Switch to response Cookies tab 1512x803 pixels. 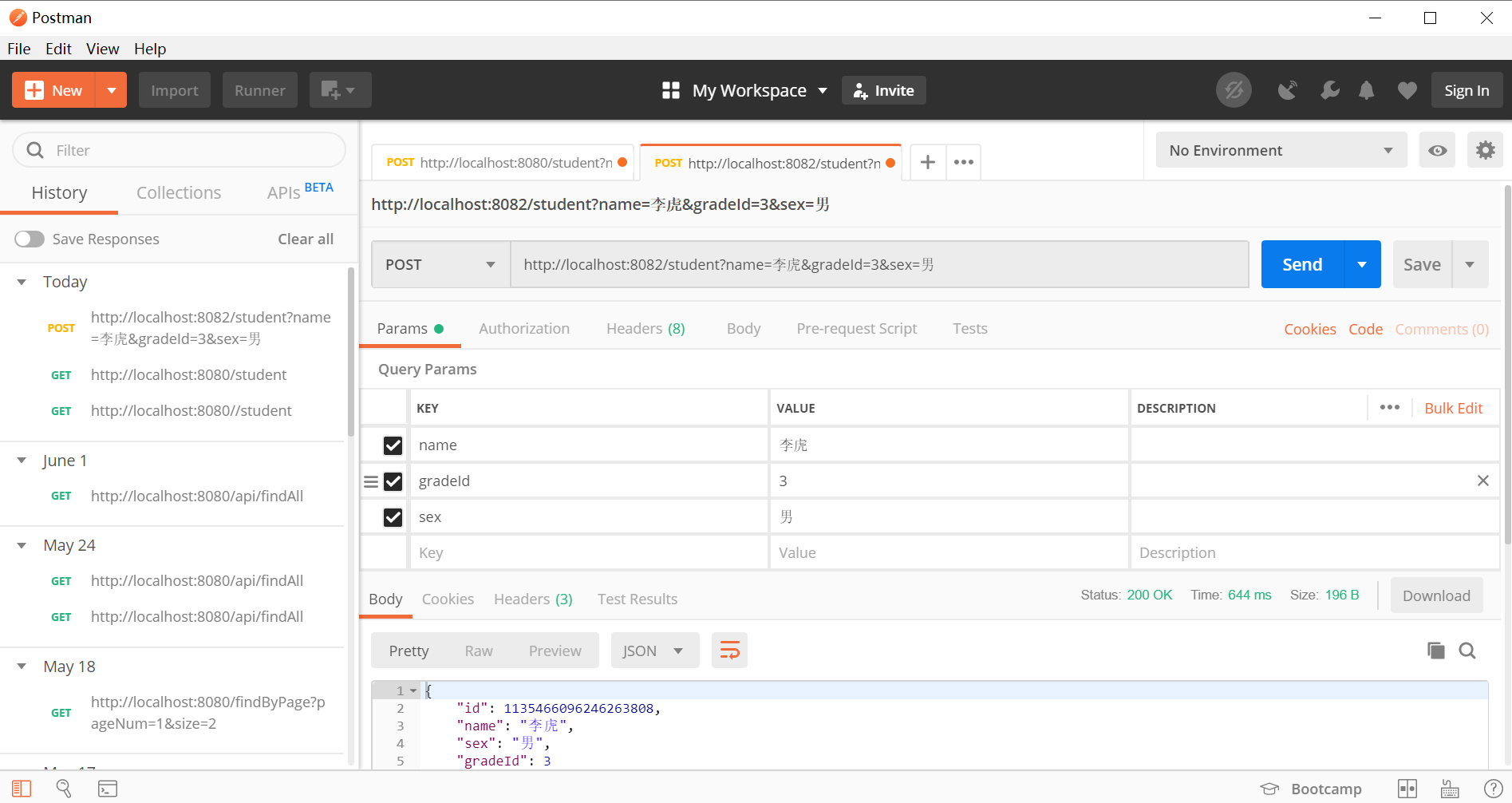coord(448,599)
